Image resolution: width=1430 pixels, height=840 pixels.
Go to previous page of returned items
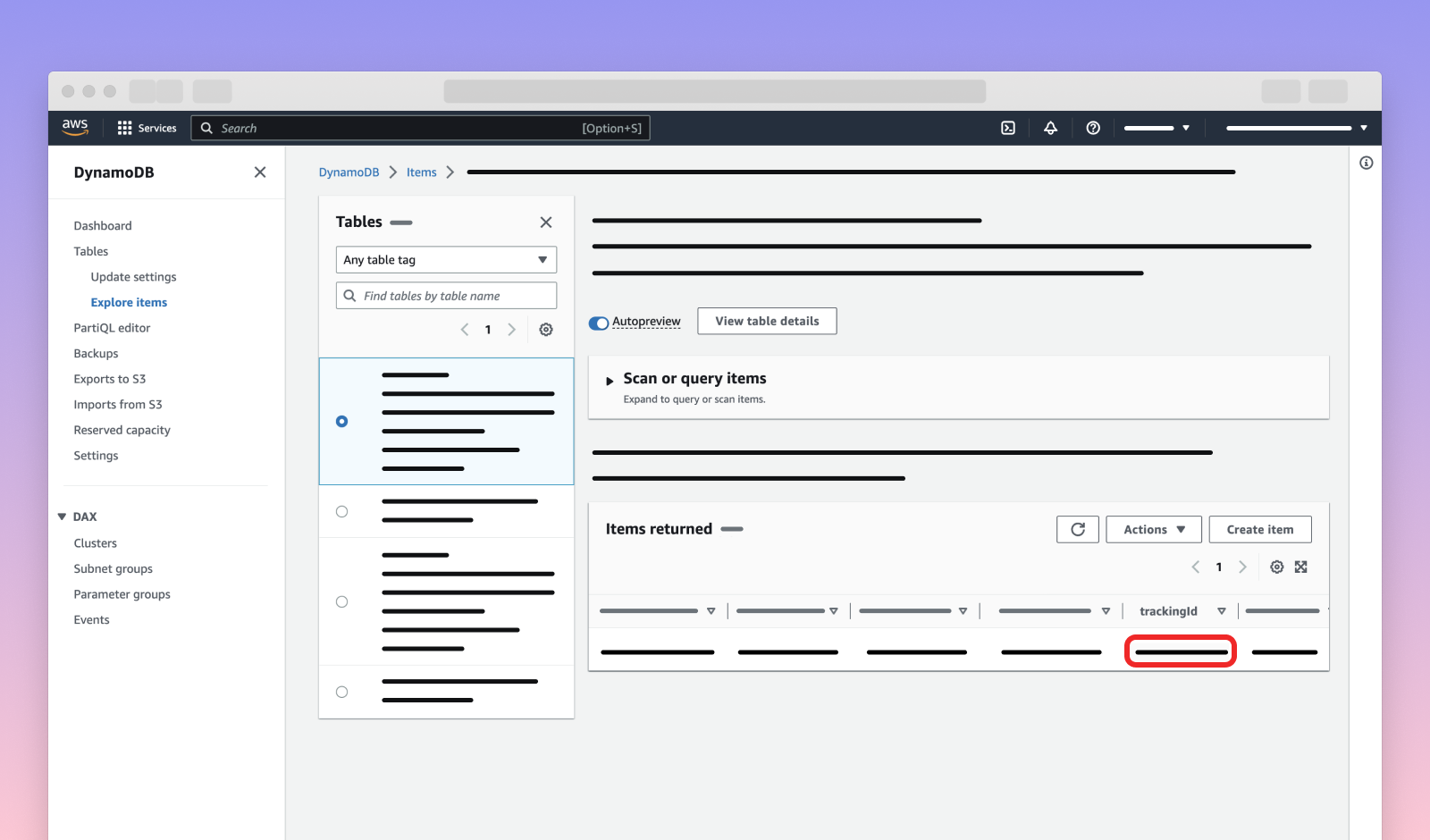(1196, 567)
